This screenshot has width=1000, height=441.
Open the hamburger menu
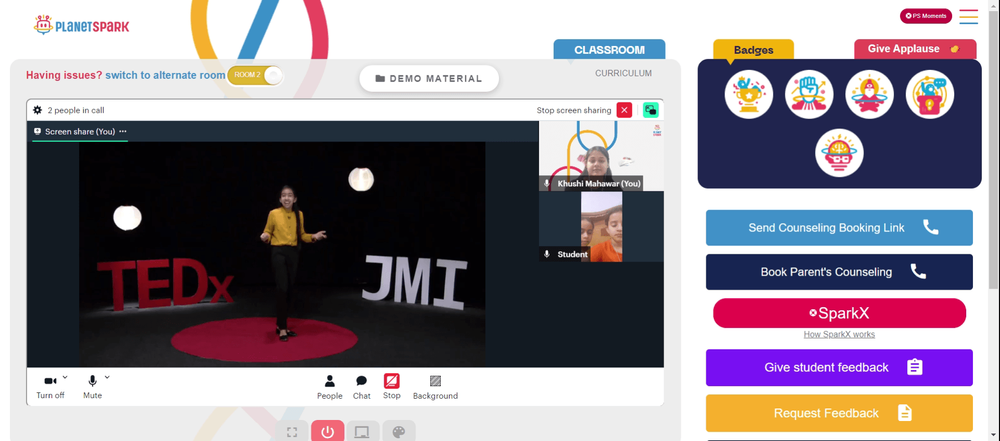(x=968, y=17)
